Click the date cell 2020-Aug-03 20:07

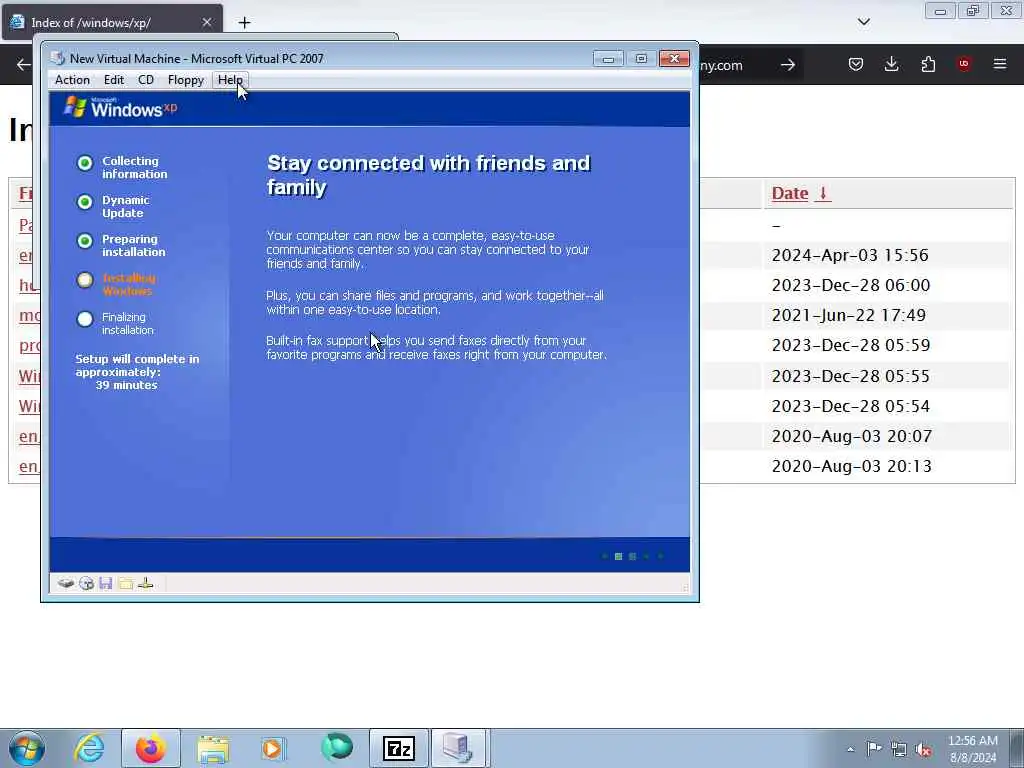[852, 436]
